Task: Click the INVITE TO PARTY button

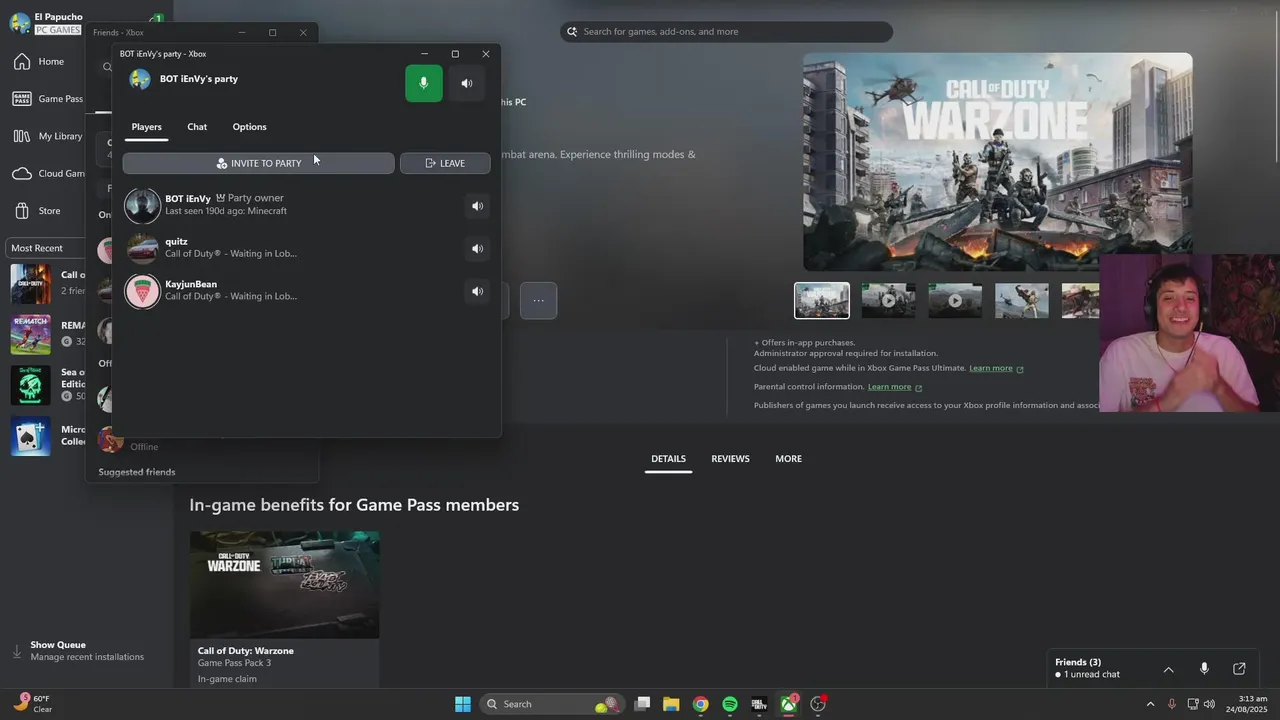Action: (258, 163)
